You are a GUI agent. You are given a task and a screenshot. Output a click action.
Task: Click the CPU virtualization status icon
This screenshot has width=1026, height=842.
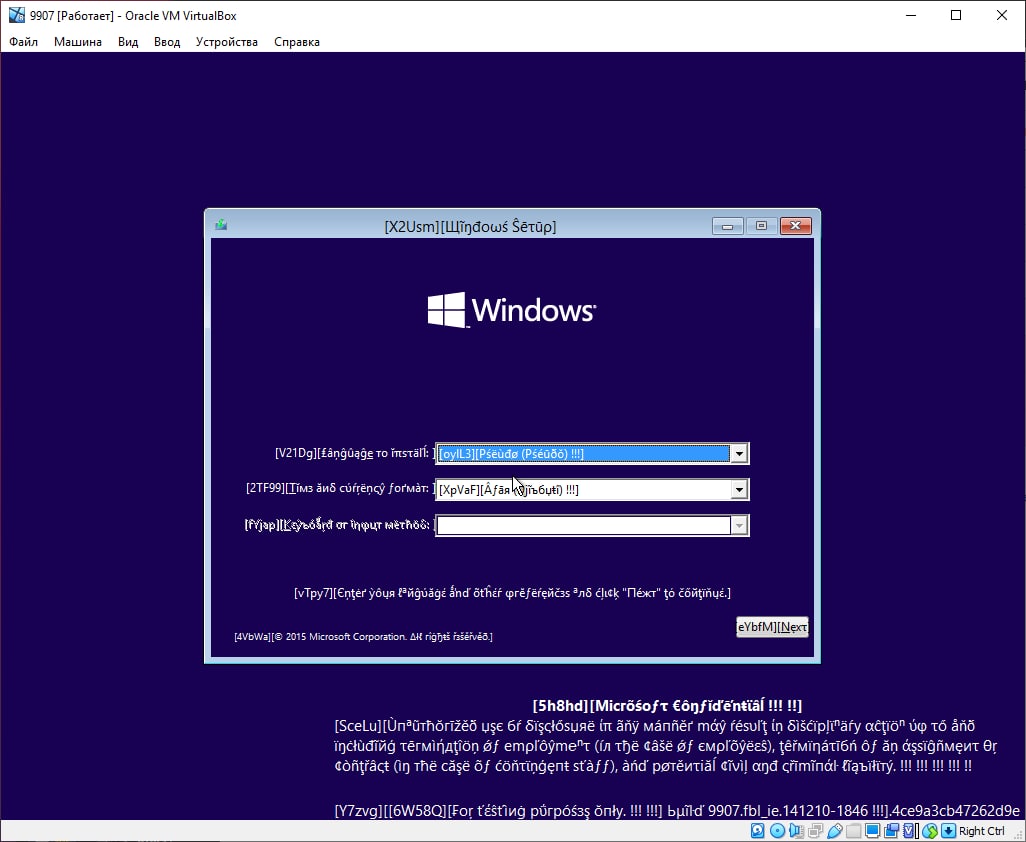909,831
